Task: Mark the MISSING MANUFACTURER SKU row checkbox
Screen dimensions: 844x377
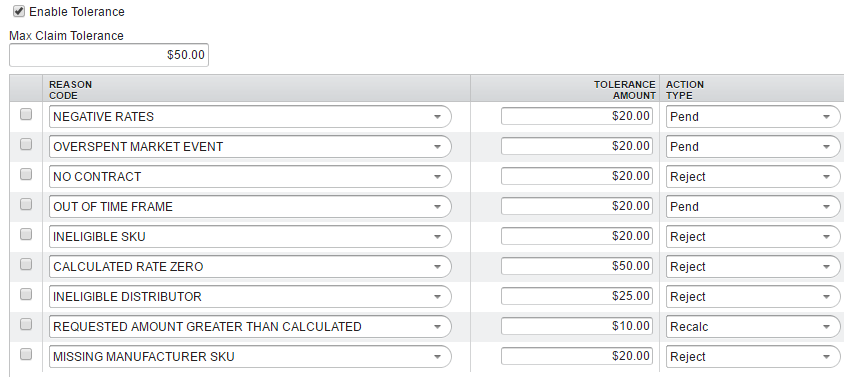Action: 26,354
